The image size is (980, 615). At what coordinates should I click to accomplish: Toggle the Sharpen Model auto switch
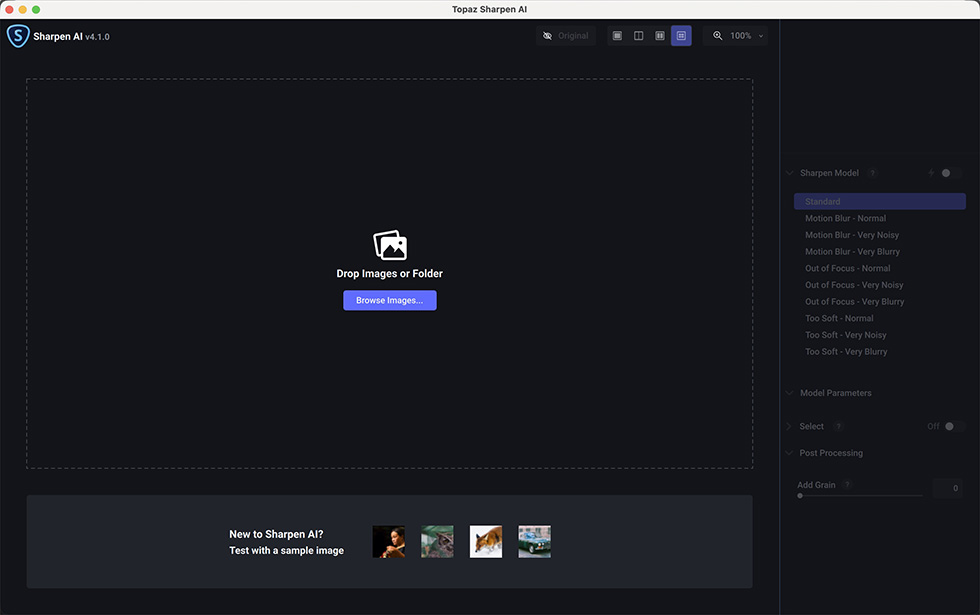tap(951, 173)
